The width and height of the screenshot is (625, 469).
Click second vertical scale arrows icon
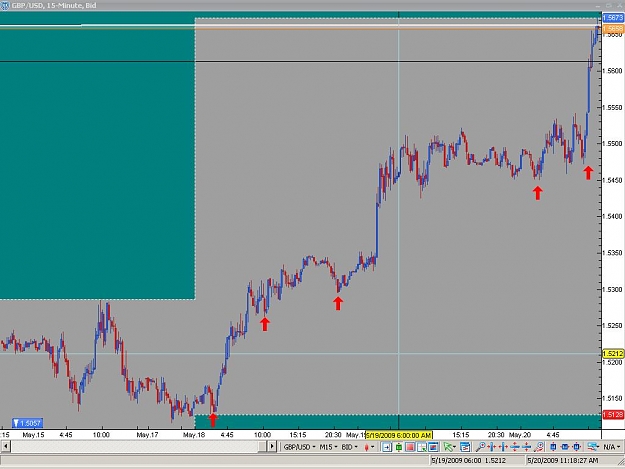click(x=527, y=447)
